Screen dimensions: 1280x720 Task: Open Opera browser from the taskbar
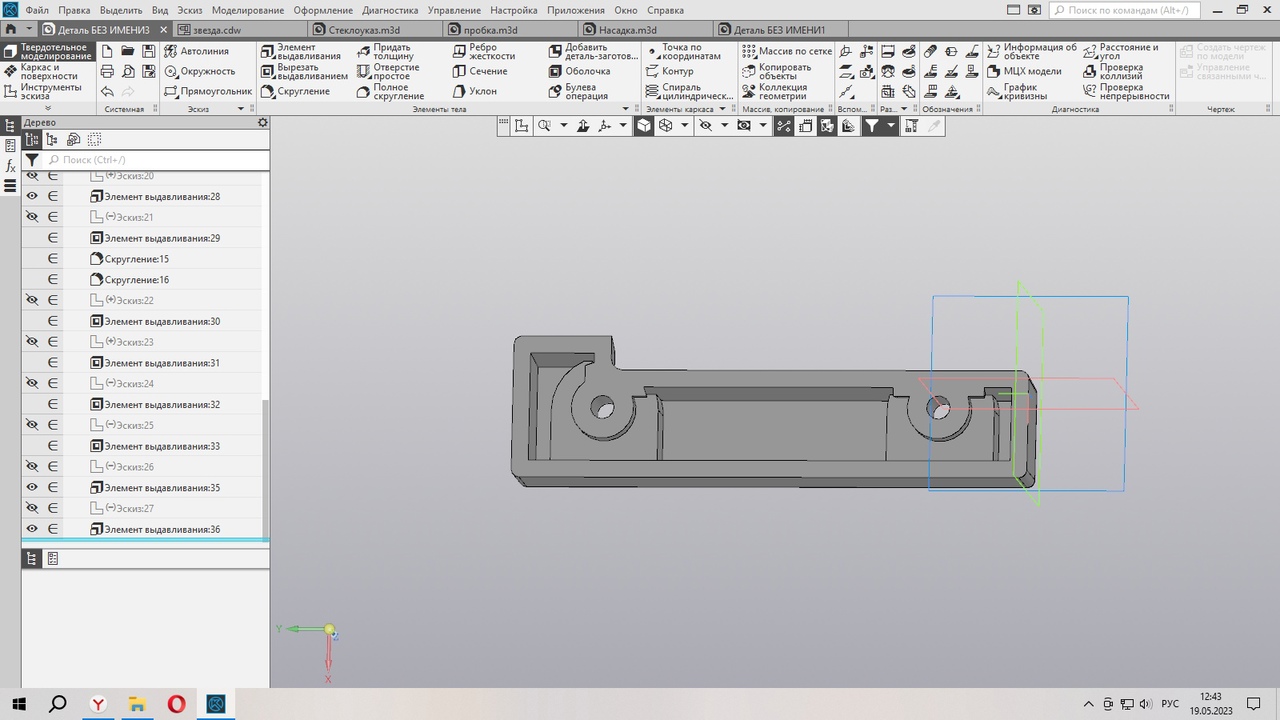(176, 704)
